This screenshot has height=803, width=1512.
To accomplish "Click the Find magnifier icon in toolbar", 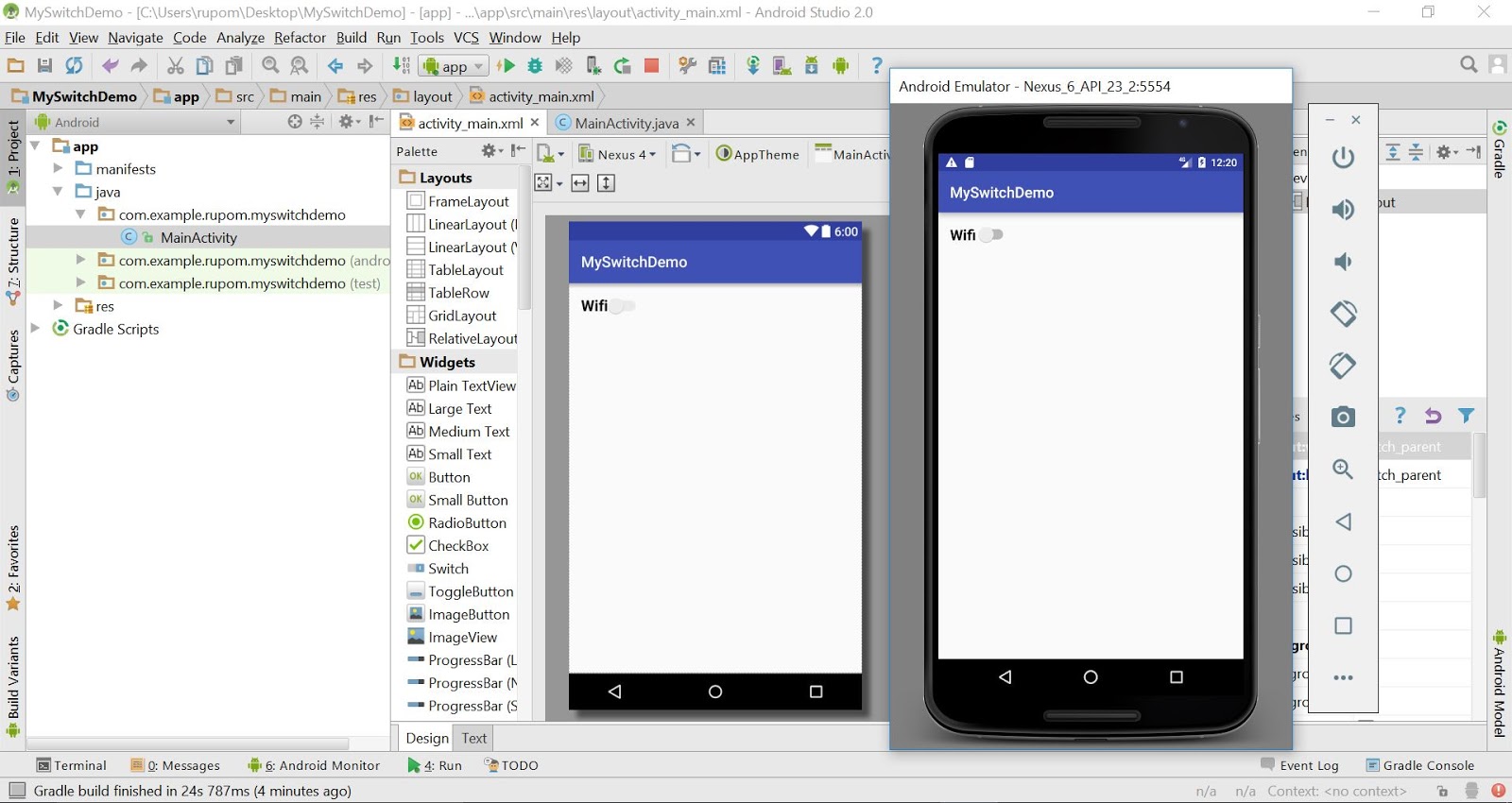I will (270, 65).
